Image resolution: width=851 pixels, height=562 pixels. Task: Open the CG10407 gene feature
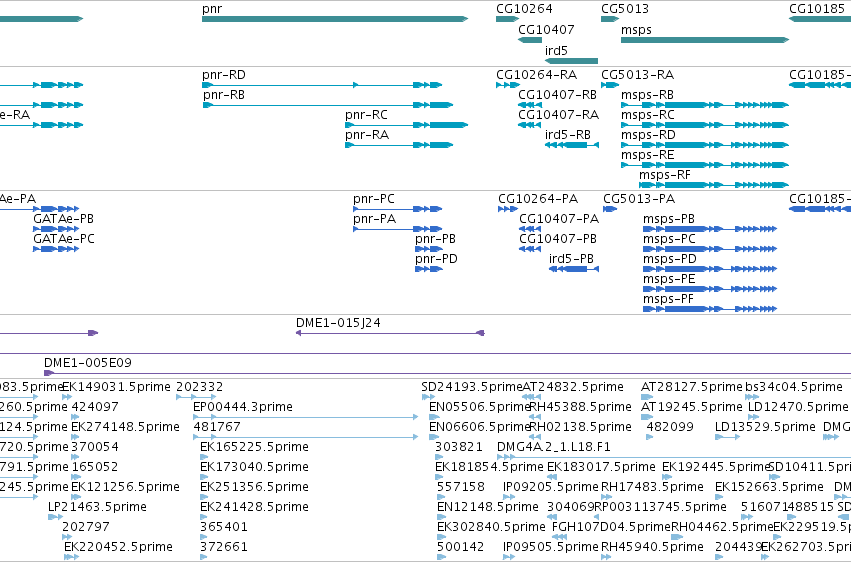pyautogui.click(x=530, y=40)
